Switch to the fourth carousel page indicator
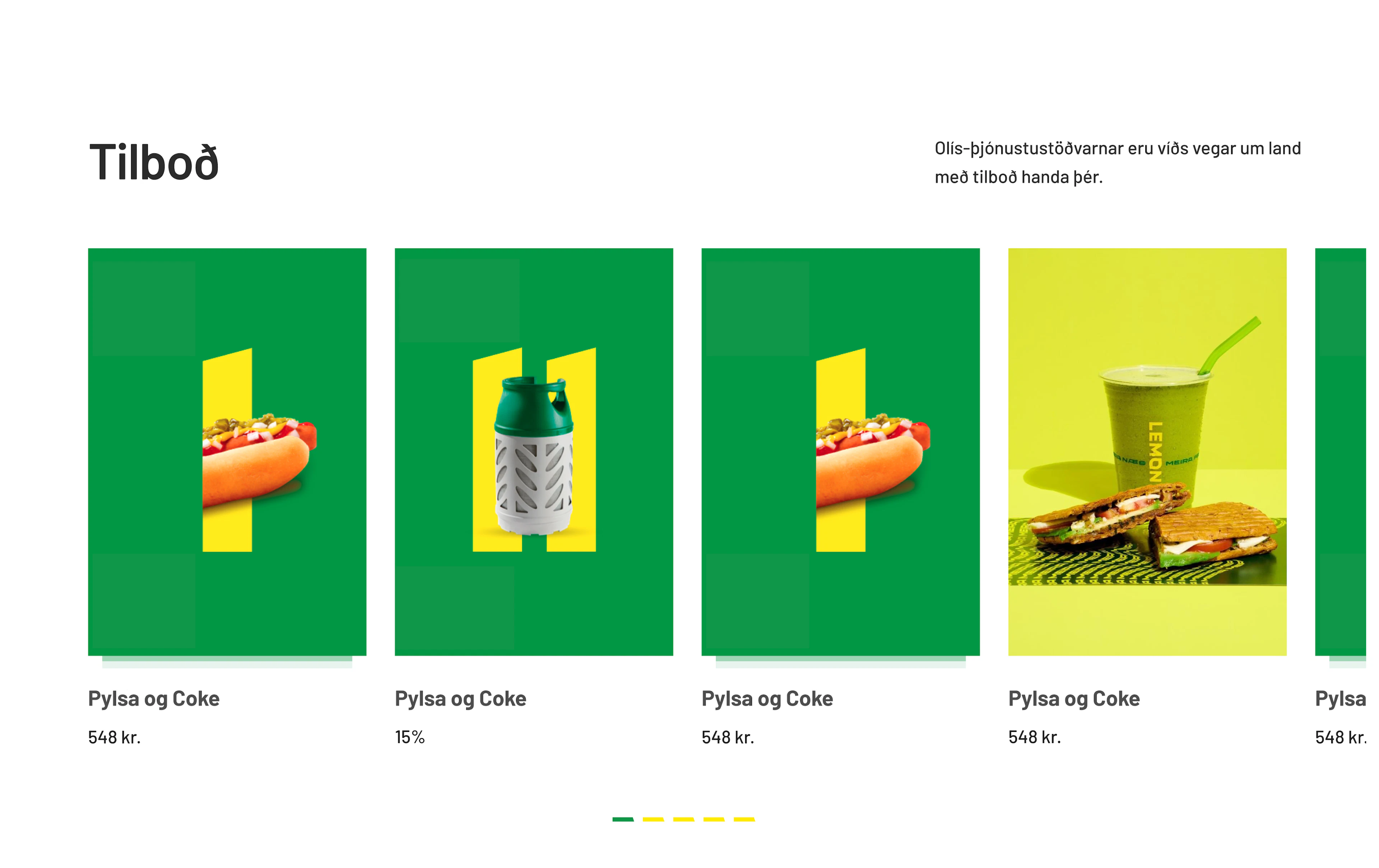Image resolution: width=1379 pixels, height=868 pixels. pyautogui.click(x=714, y=819)
